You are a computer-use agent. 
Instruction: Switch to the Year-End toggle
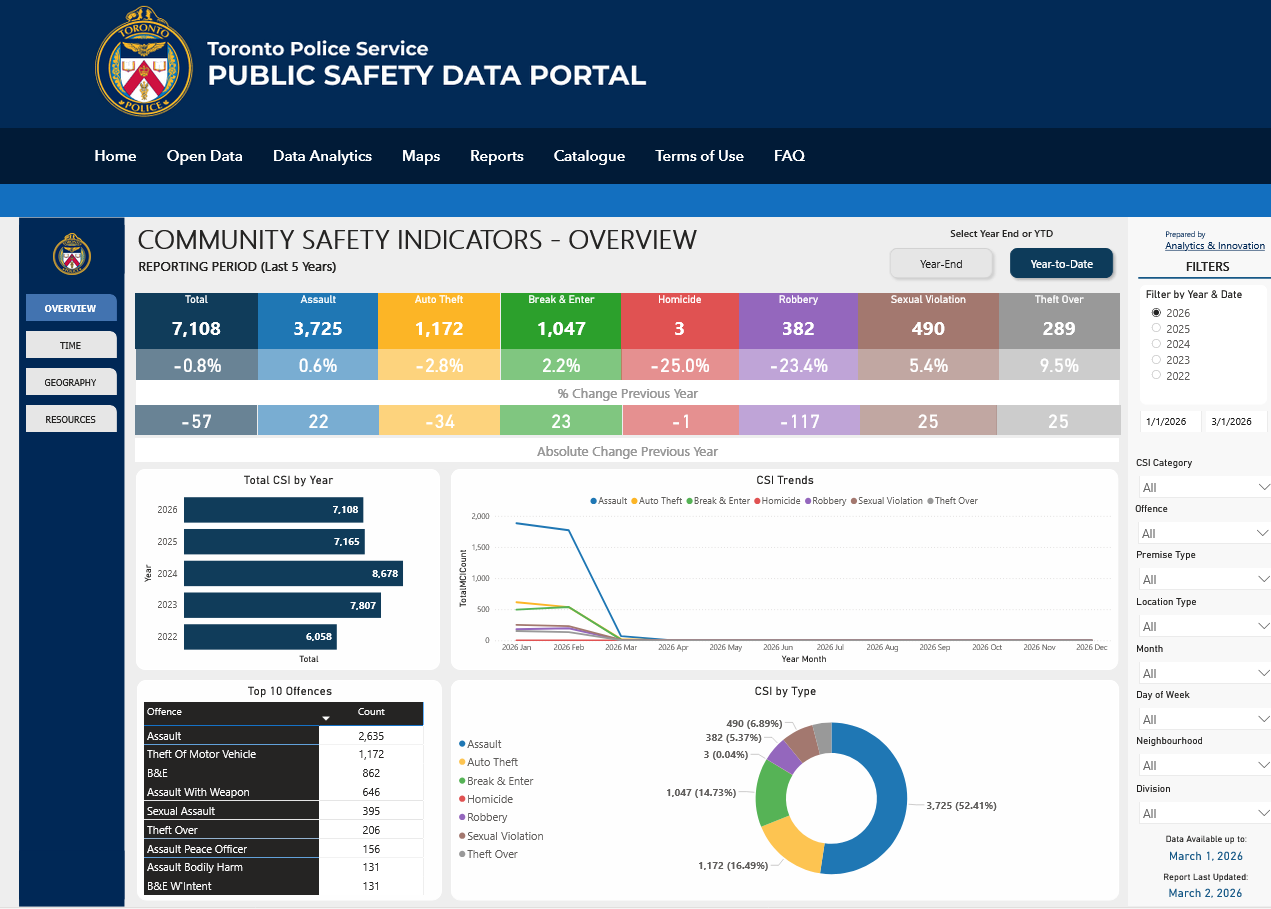pos(941,264)
